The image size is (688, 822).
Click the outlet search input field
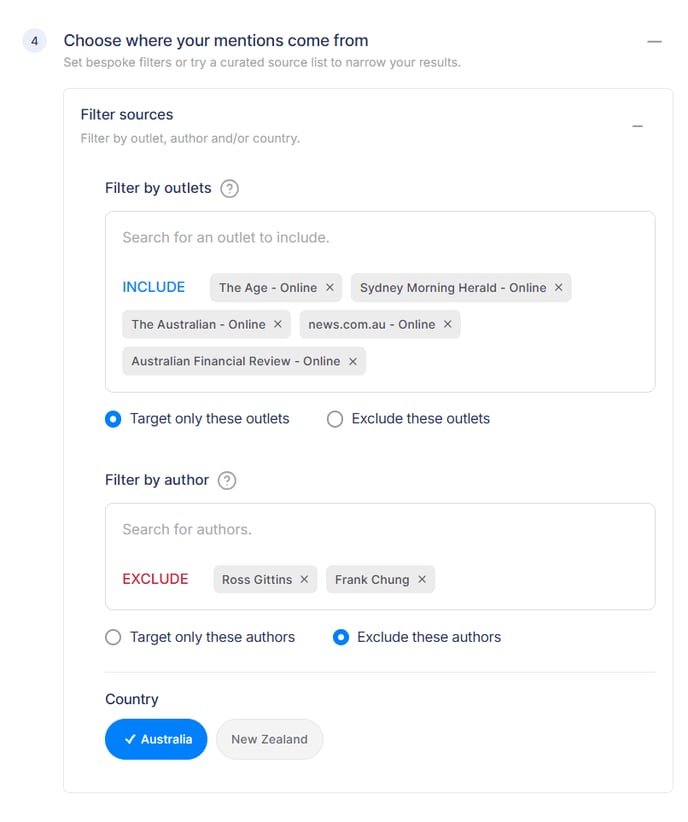click(380, 238)
